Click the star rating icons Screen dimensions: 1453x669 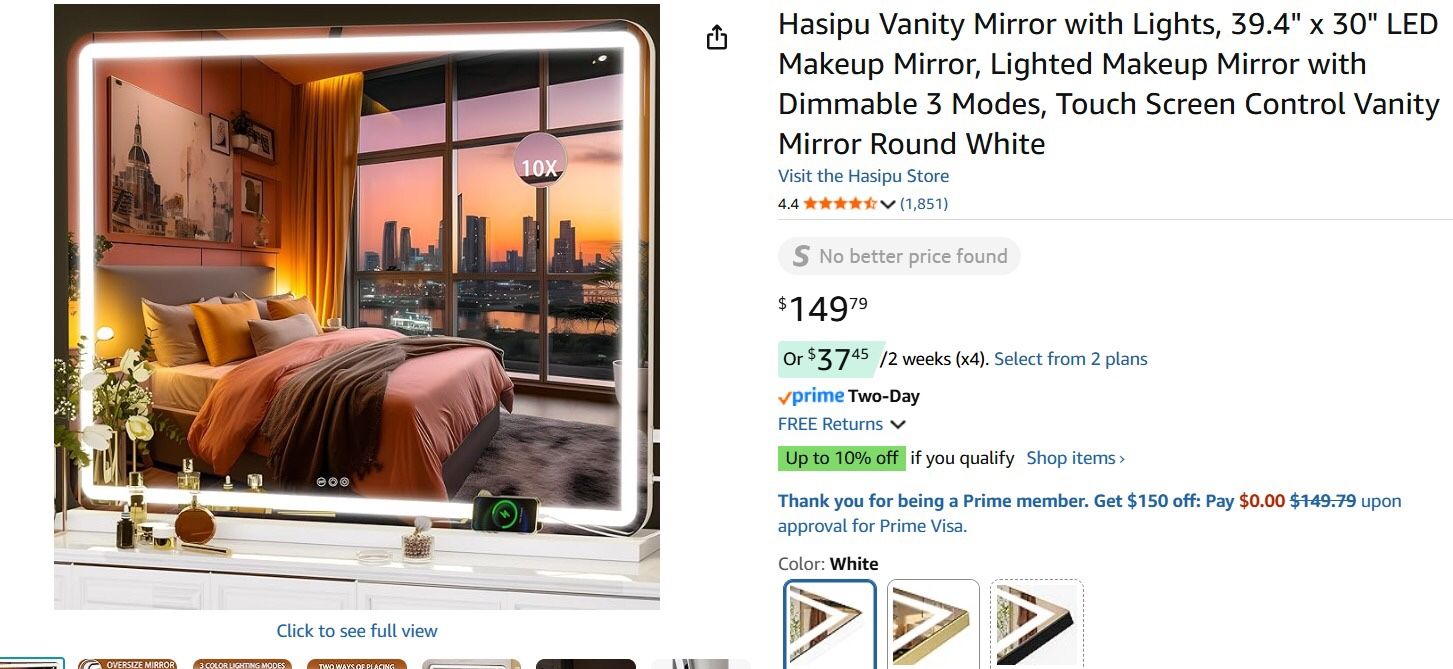click(x=840, y=204)
